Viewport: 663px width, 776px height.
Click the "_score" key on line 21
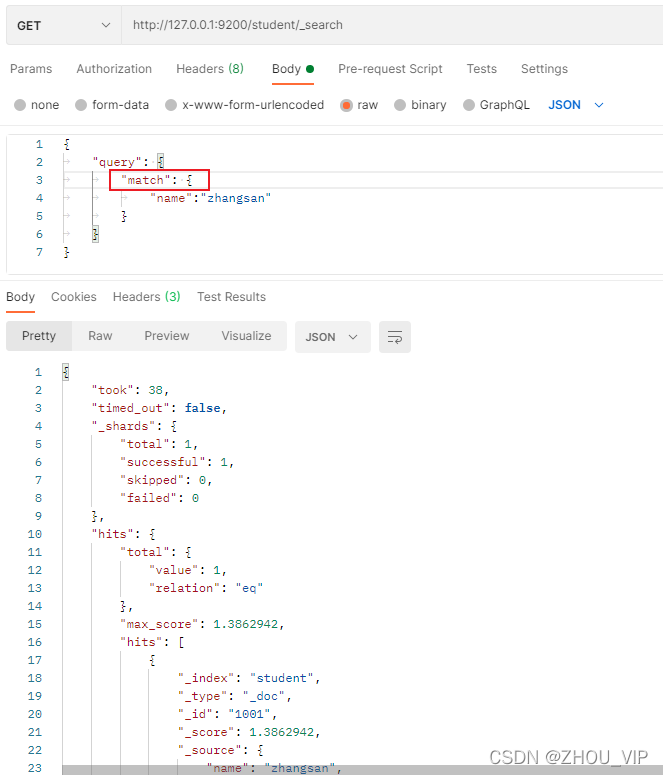206,732
